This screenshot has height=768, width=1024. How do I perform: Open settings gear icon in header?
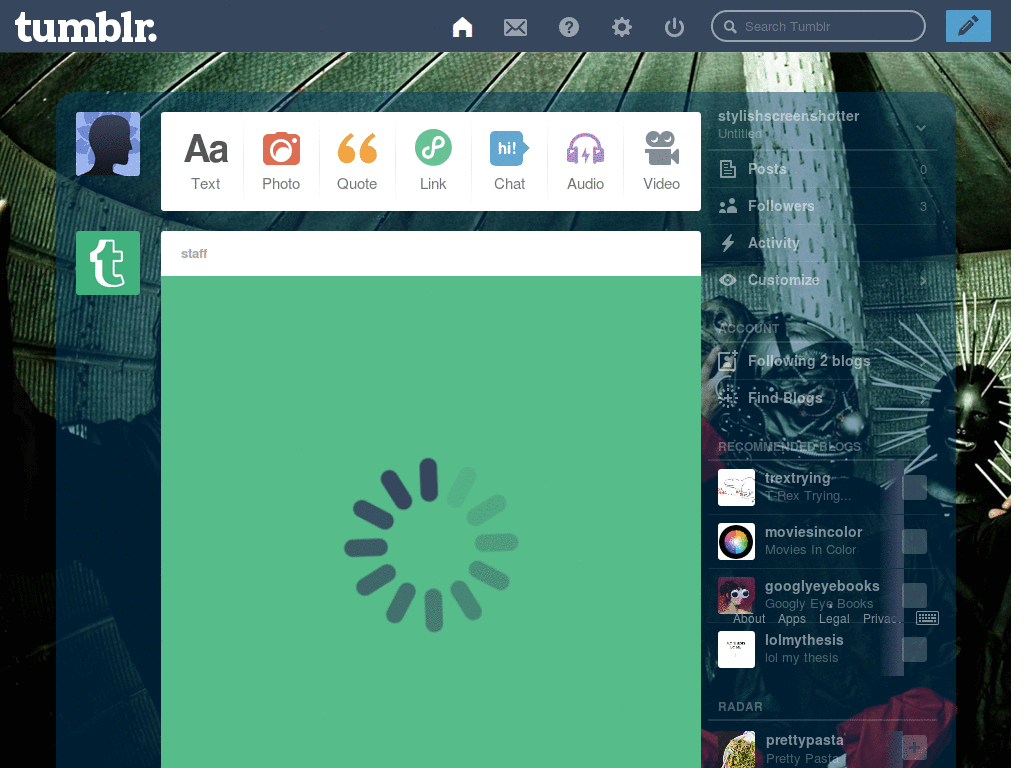tap(622, 27)
